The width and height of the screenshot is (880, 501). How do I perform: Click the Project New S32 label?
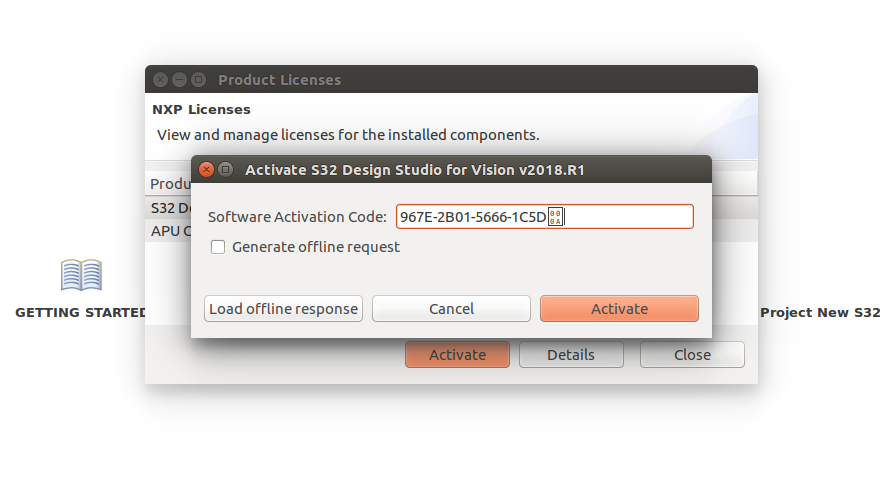819,312
